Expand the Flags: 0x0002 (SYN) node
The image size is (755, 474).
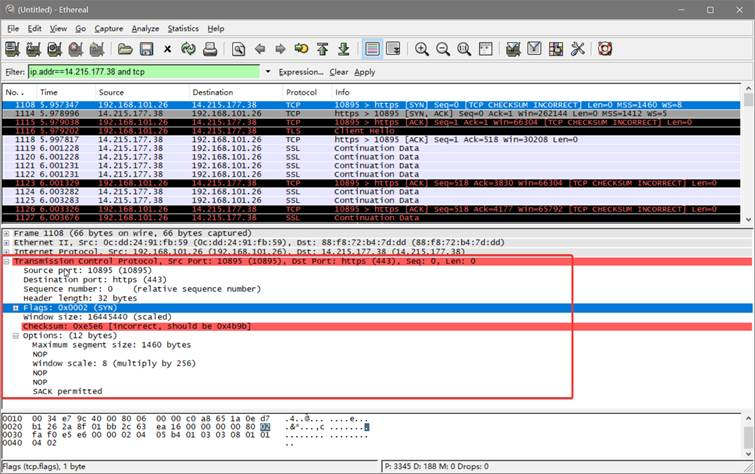[x=16, y=308]
